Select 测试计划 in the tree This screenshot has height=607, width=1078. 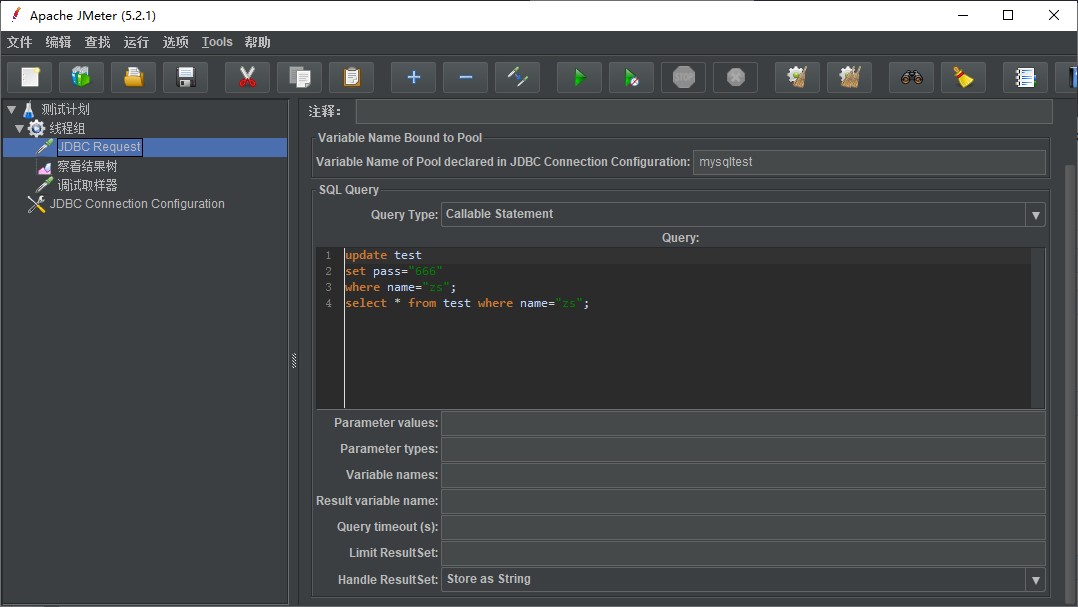(65, 109)
